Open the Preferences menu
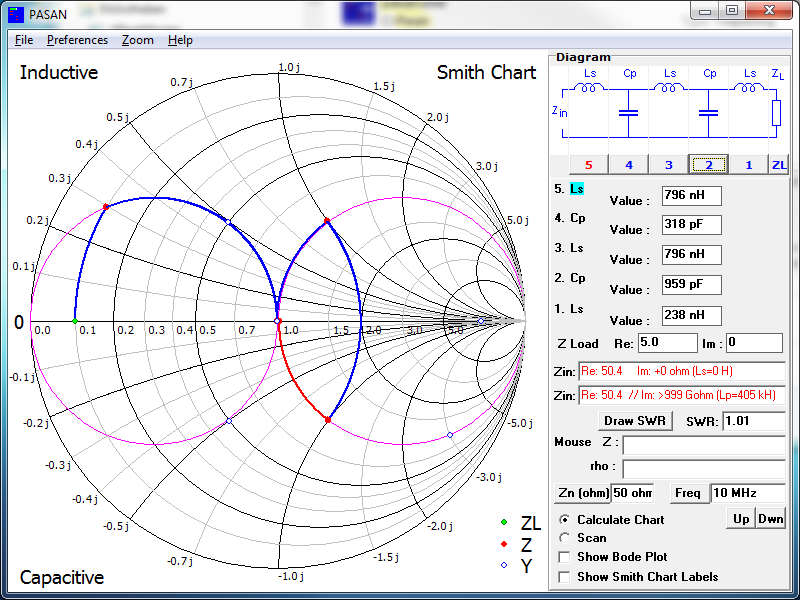 click(x=77, y=40)
